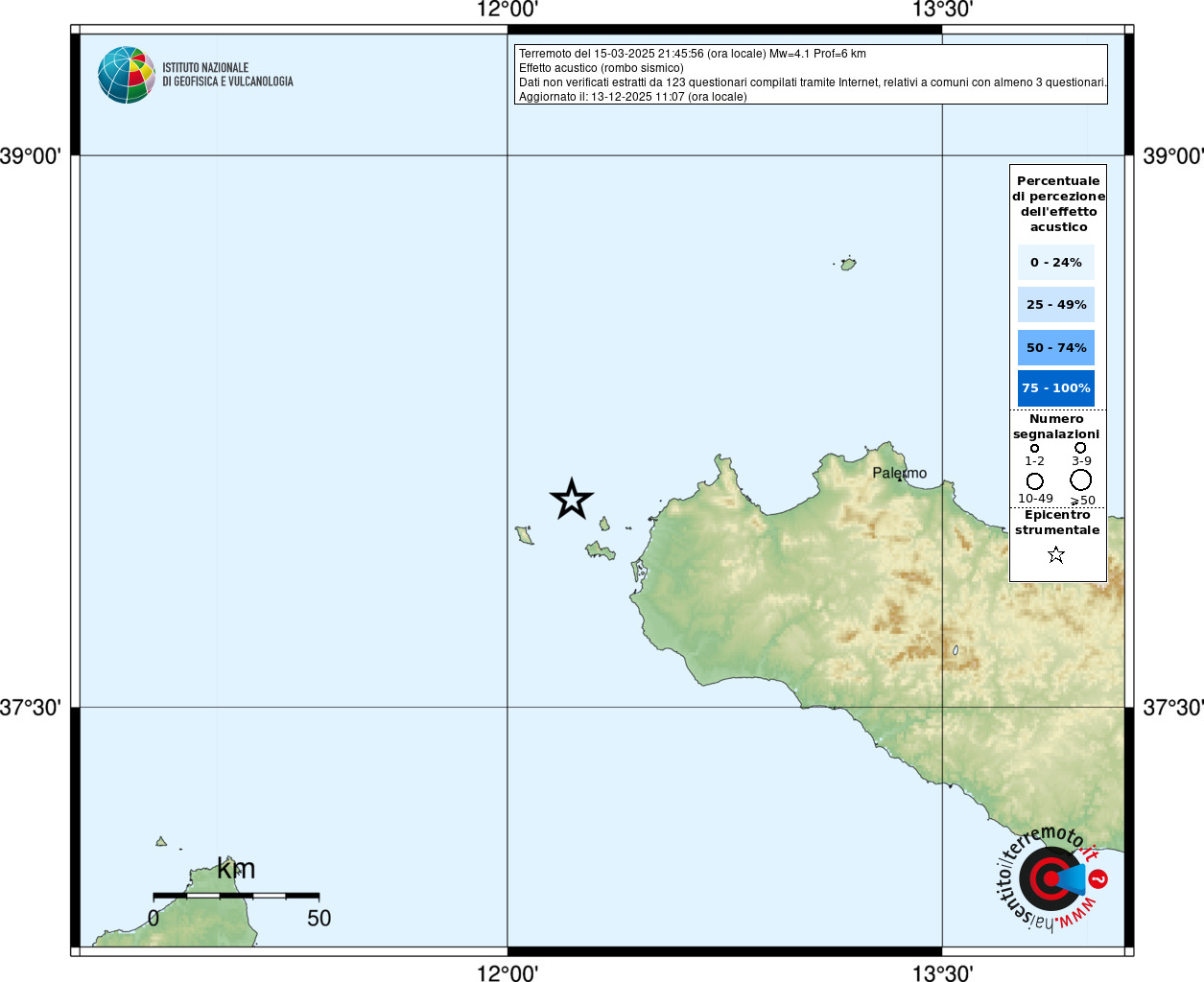Click the star symbol in the legend

[1056, 554]
